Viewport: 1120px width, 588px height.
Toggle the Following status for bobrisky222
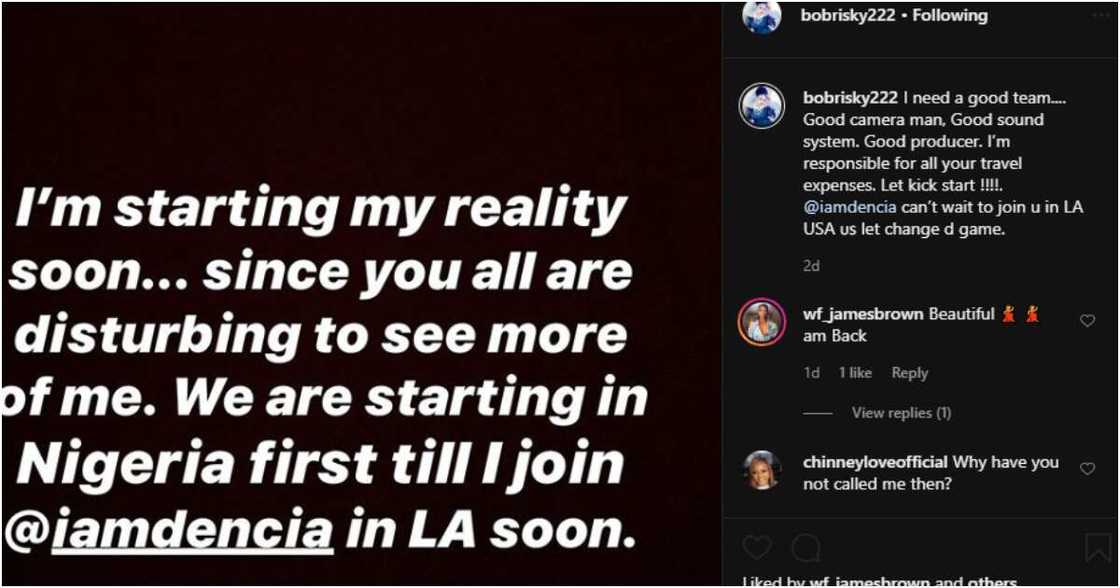[950, 16]
